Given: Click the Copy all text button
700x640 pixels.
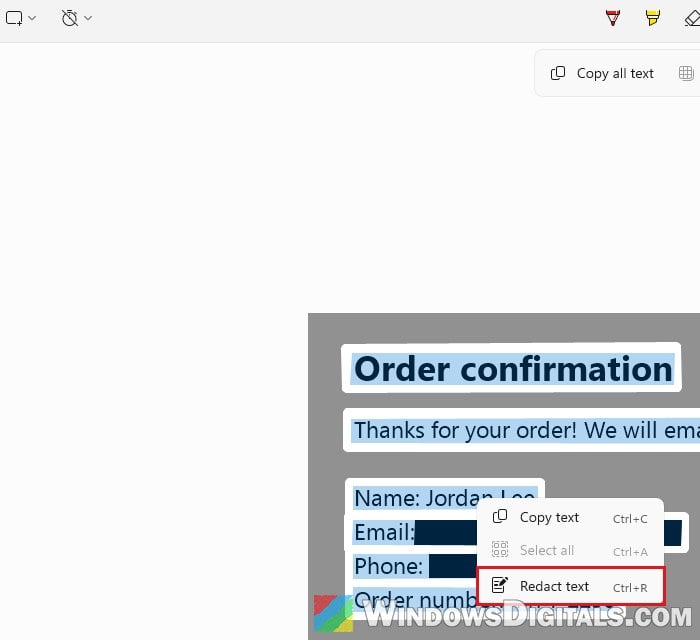Looking at the screenshot, I should [x=602, y=73].
